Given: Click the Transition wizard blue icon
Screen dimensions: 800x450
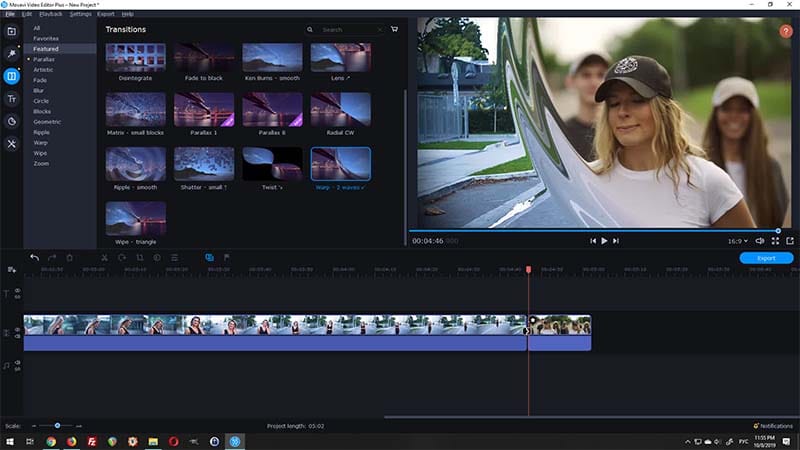Looking at the screenshot, I should click(x=209, y=258).
